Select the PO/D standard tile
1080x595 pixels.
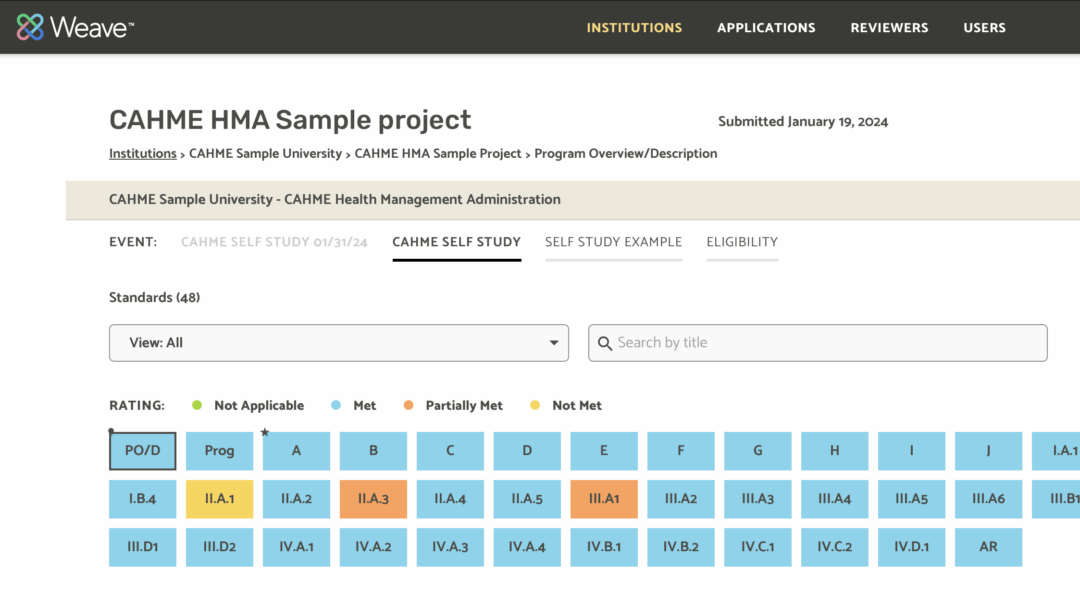[x=142, y=451]
